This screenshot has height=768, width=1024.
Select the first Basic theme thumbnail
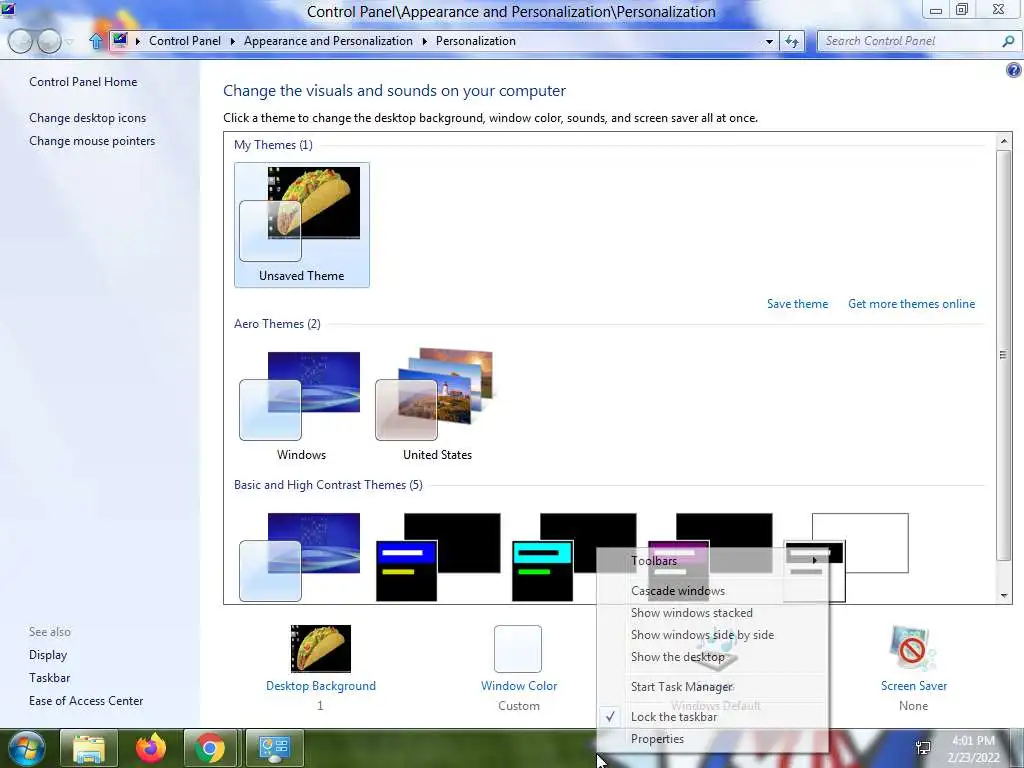pyautogui.click(x=300, y=557)
